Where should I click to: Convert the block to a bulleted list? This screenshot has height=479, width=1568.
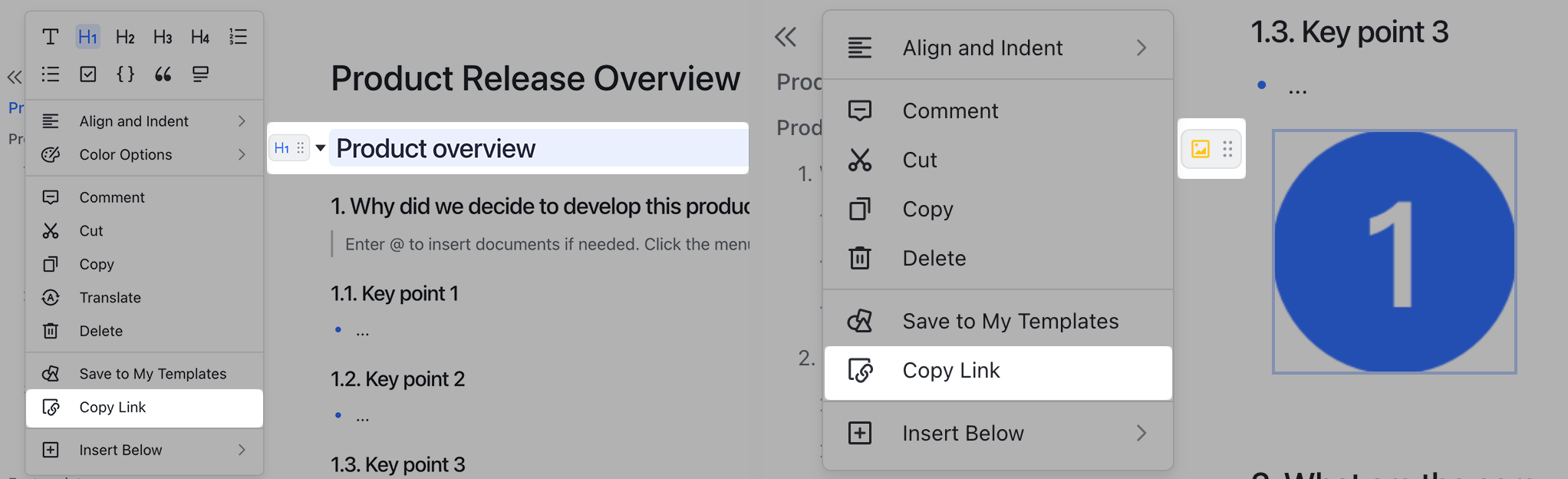point(51,74)
